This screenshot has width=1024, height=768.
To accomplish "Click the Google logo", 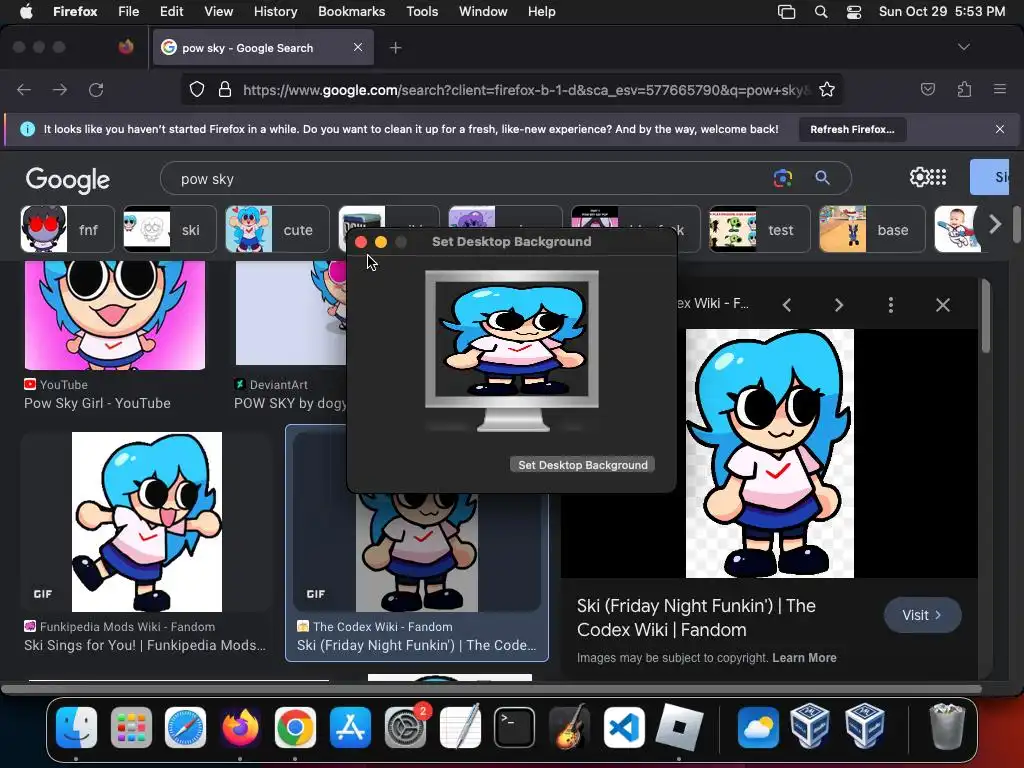I will pos(68,180).
